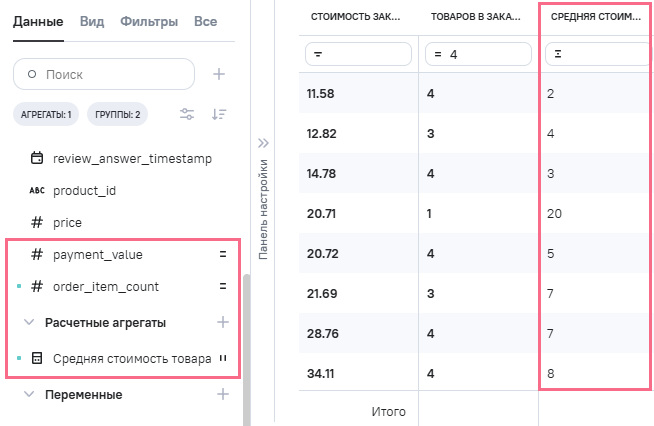Toggle the equals marker on payment_value

click(223, 255)
